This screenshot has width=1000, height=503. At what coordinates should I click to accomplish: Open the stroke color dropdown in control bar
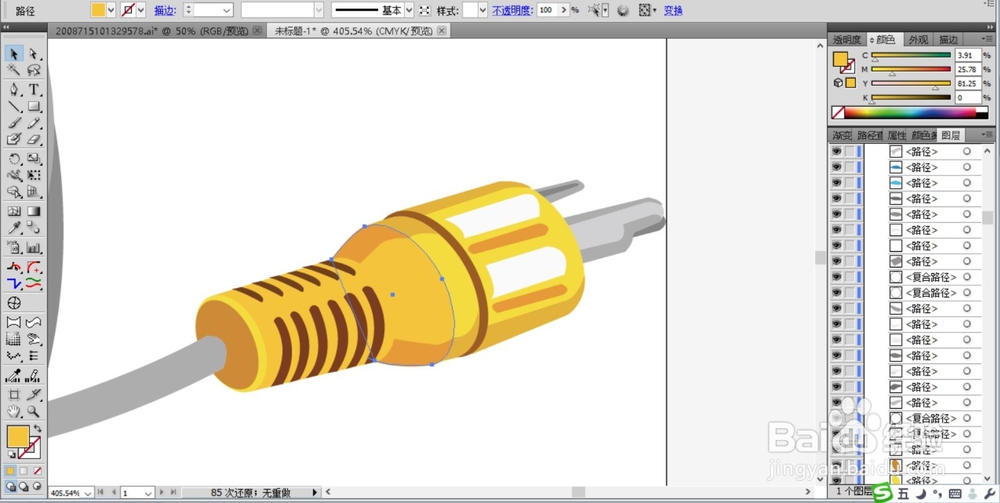(x=141, y=10)
